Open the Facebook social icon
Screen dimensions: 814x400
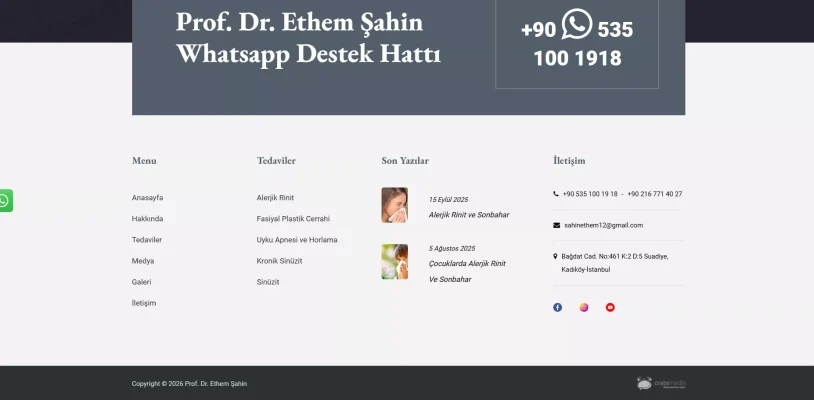point(557,307)
